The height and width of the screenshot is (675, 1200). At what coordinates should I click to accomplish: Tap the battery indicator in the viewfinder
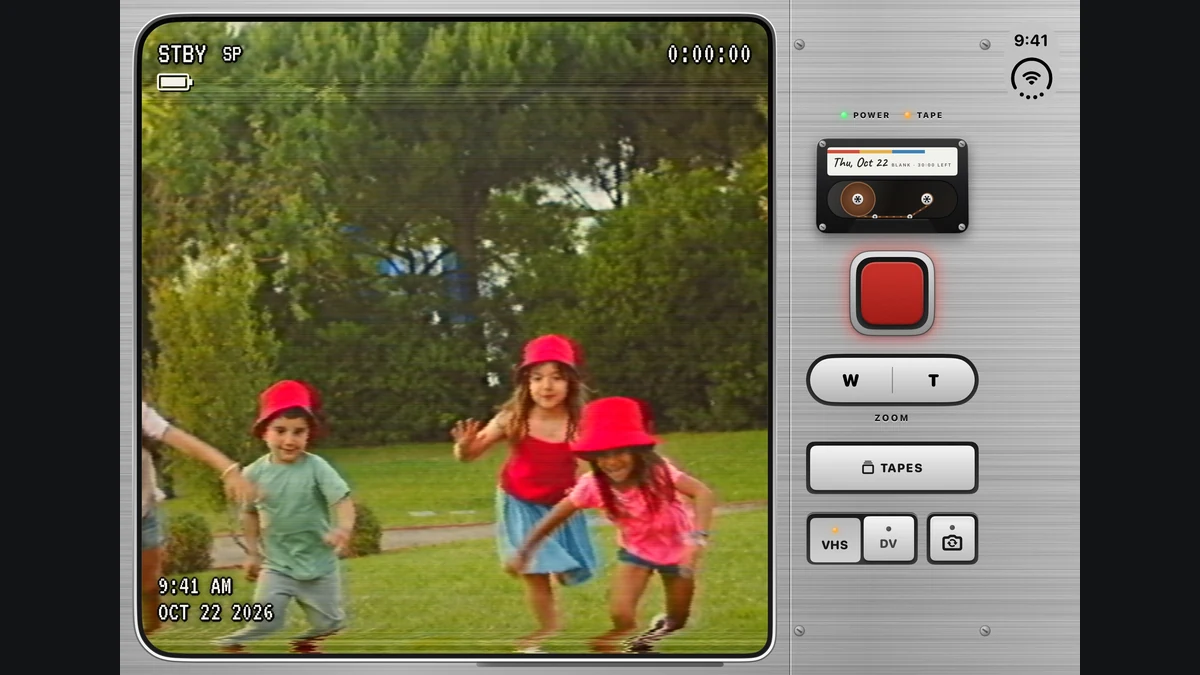pyautogui.click(x=174, y=82)
